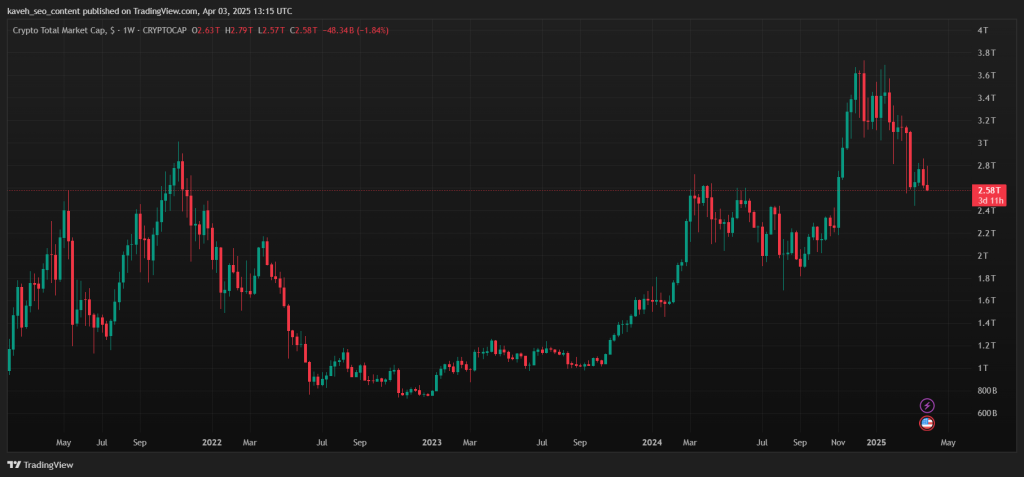Click the Nov label near 2025 on time axis

(x=837, y=442)
